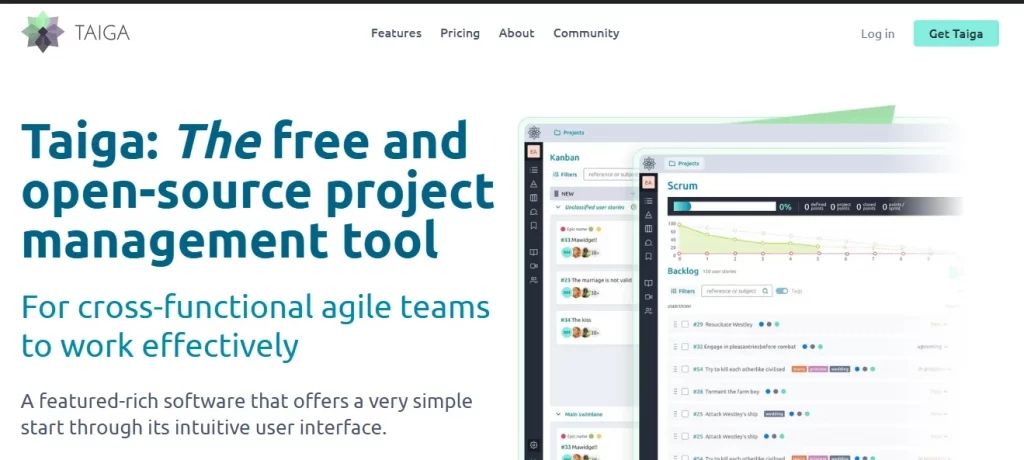Check the box for story #29 Resucitace Westley
This screenshot has width=1024, height=460.
(x=685, y=324)
